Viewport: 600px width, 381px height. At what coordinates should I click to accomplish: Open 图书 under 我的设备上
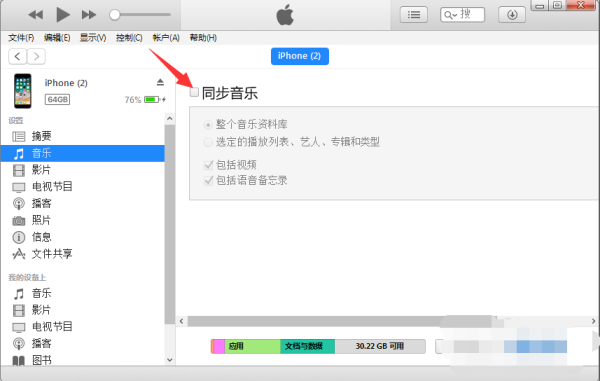point(83,360)
